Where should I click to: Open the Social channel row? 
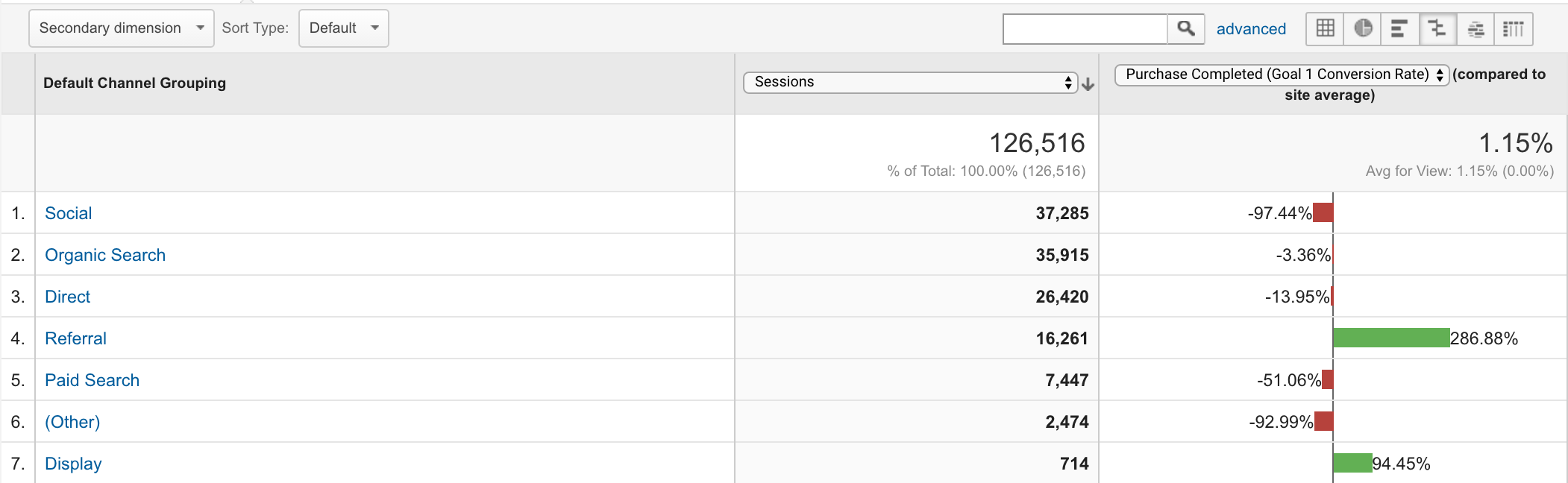coord(68,213)
